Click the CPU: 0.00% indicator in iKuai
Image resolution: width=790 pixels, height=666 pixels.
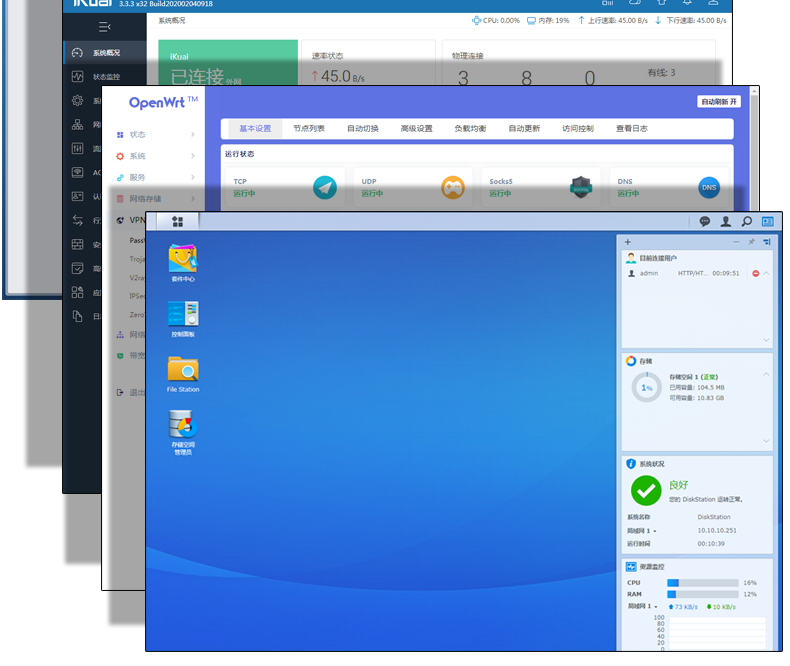[496, 21]
